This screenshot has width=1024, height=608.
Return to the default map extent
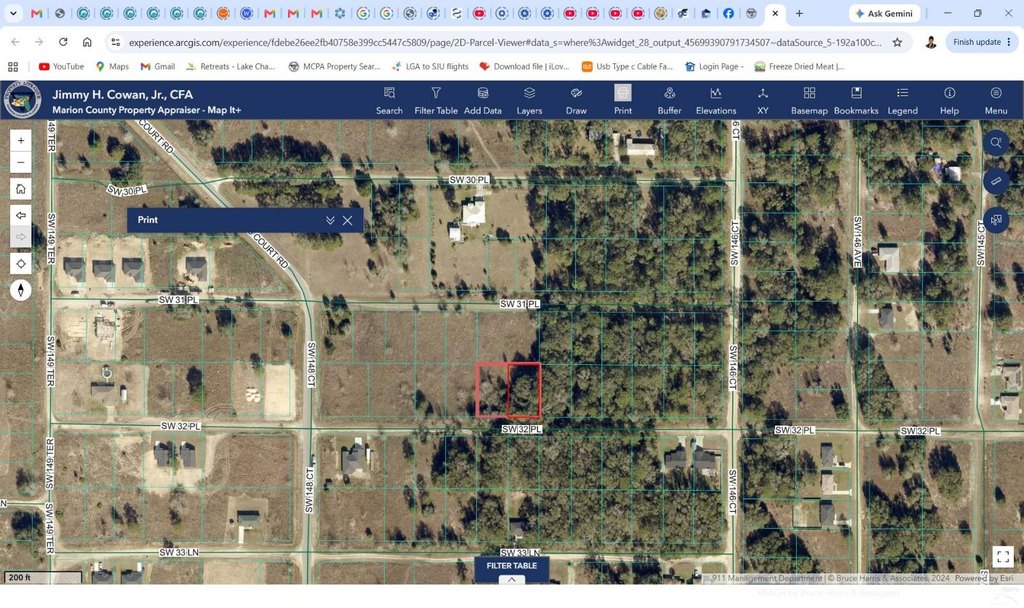pos(21,189)
